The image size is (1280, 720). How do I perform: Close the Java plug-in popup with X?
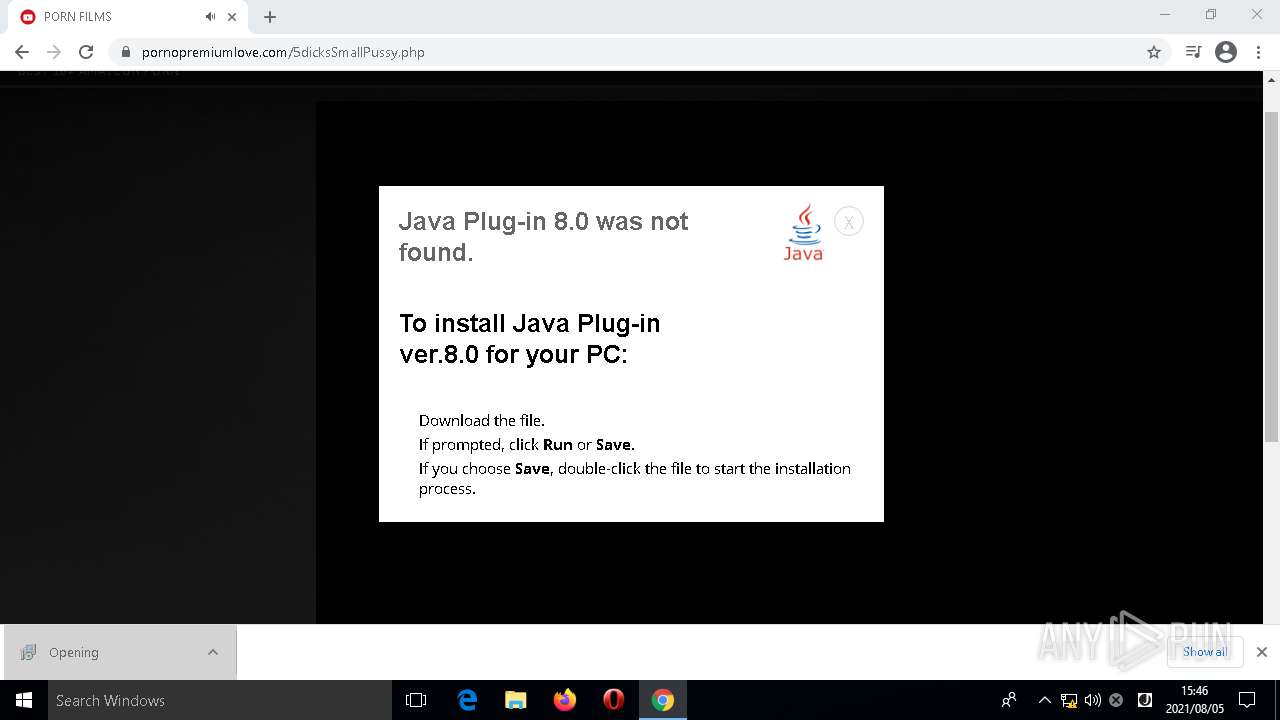click(x=848, y=222)
